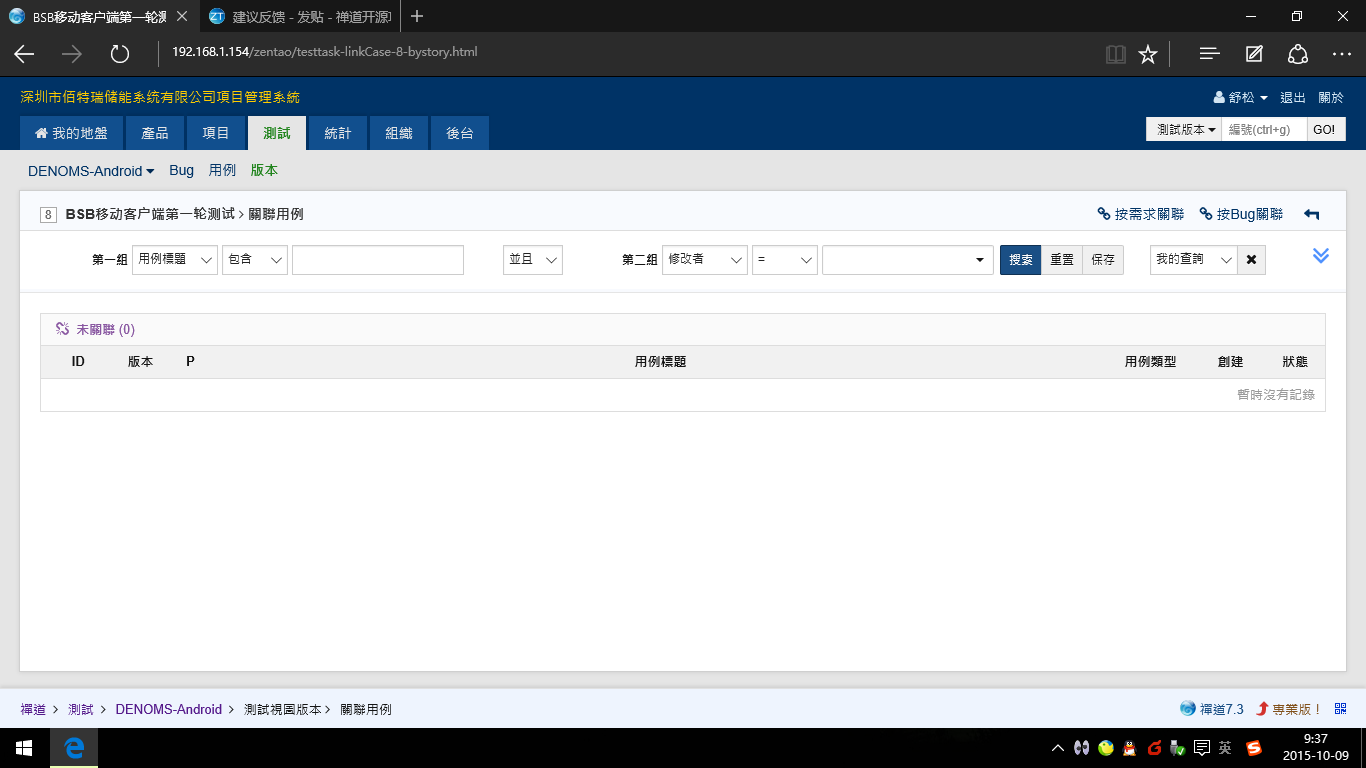This screenshot has width=1366, height=768.
Task: Launch Edge from the taskbar
Action: pyautogui.click(x=73, y=748)
